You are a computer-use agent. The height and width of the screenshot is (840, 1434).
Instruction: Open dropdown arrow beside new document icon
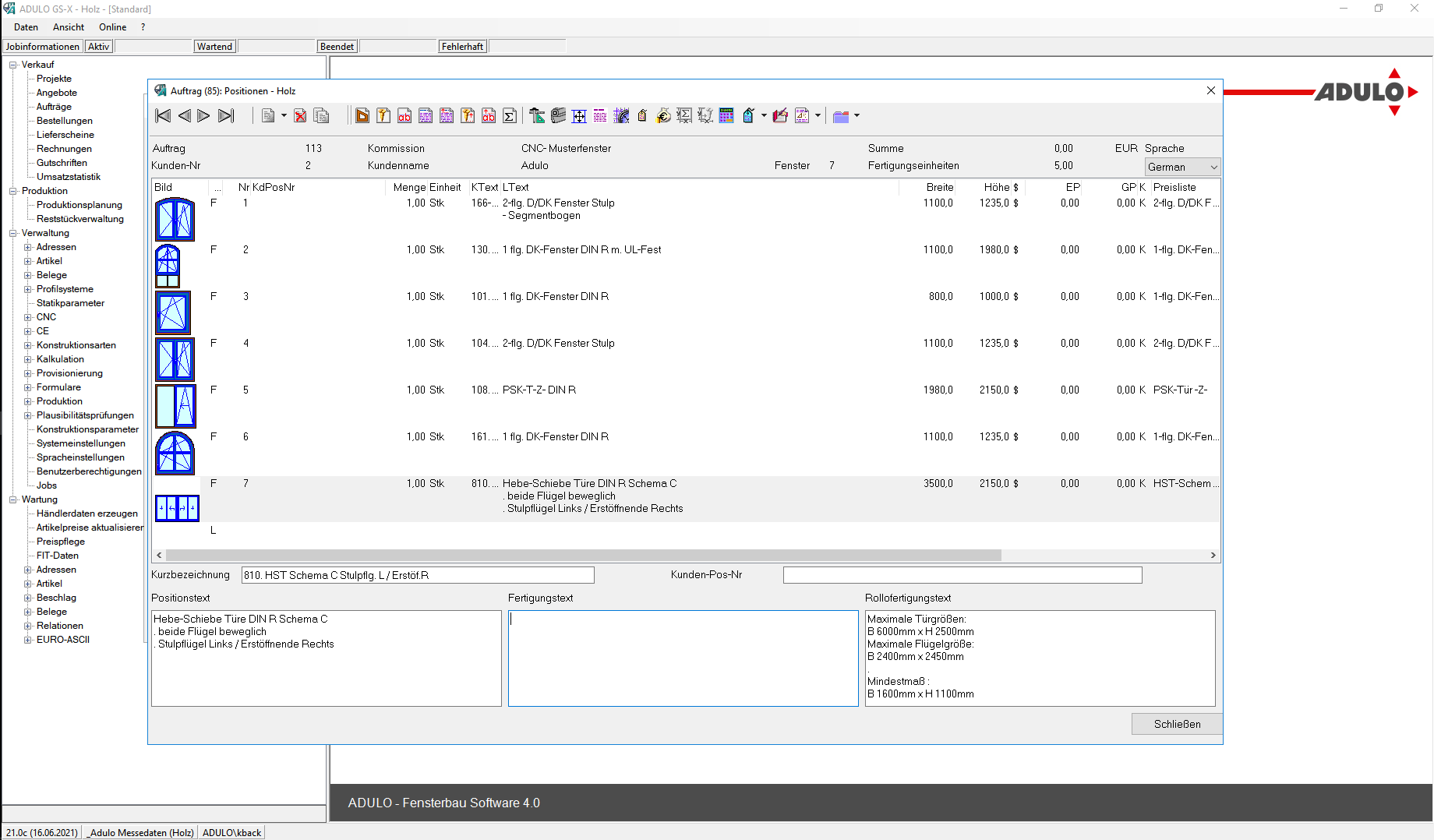[284, 116]
